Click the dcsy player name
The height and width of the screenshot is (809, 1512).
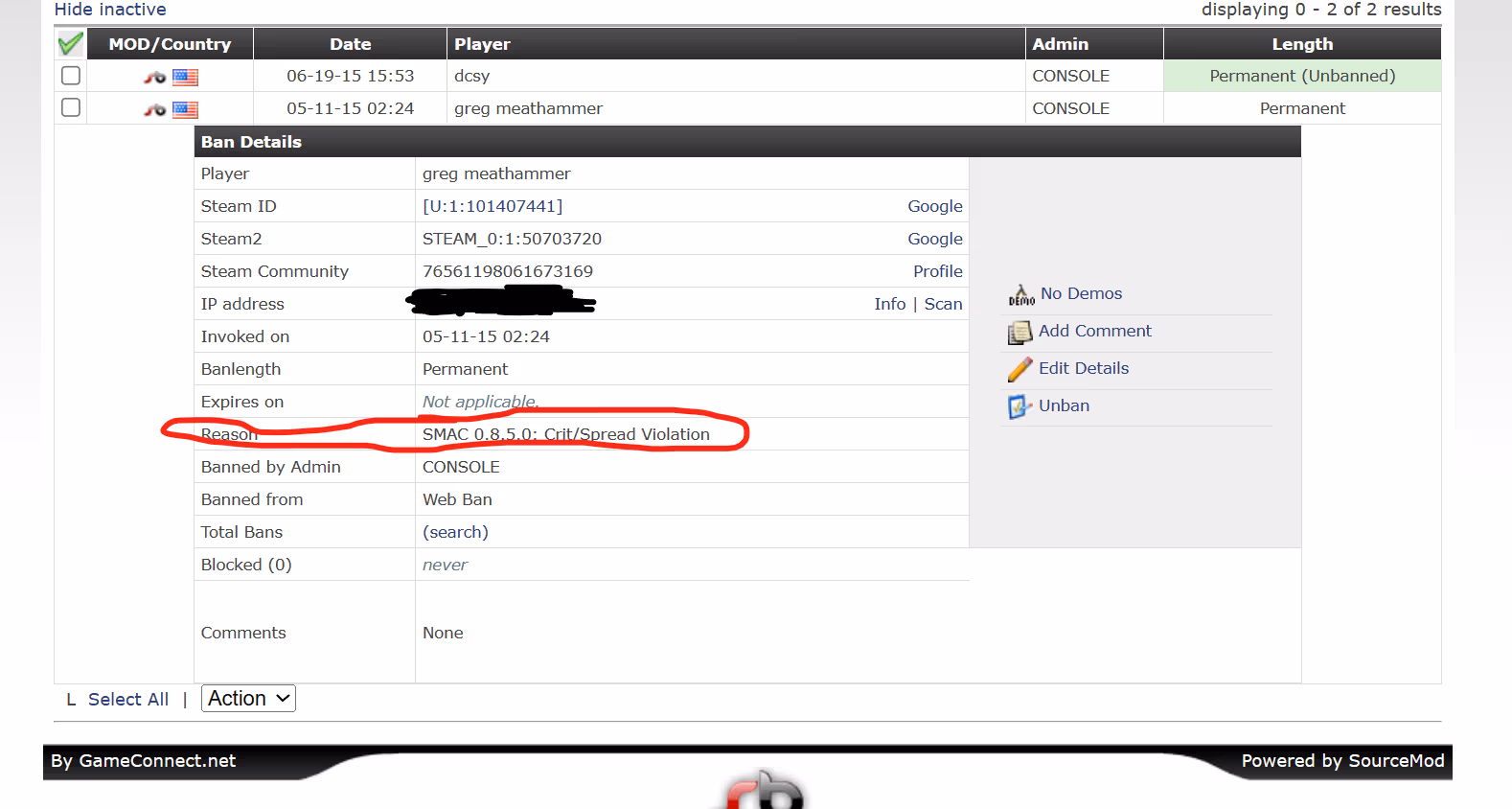(x=472, y=76)
